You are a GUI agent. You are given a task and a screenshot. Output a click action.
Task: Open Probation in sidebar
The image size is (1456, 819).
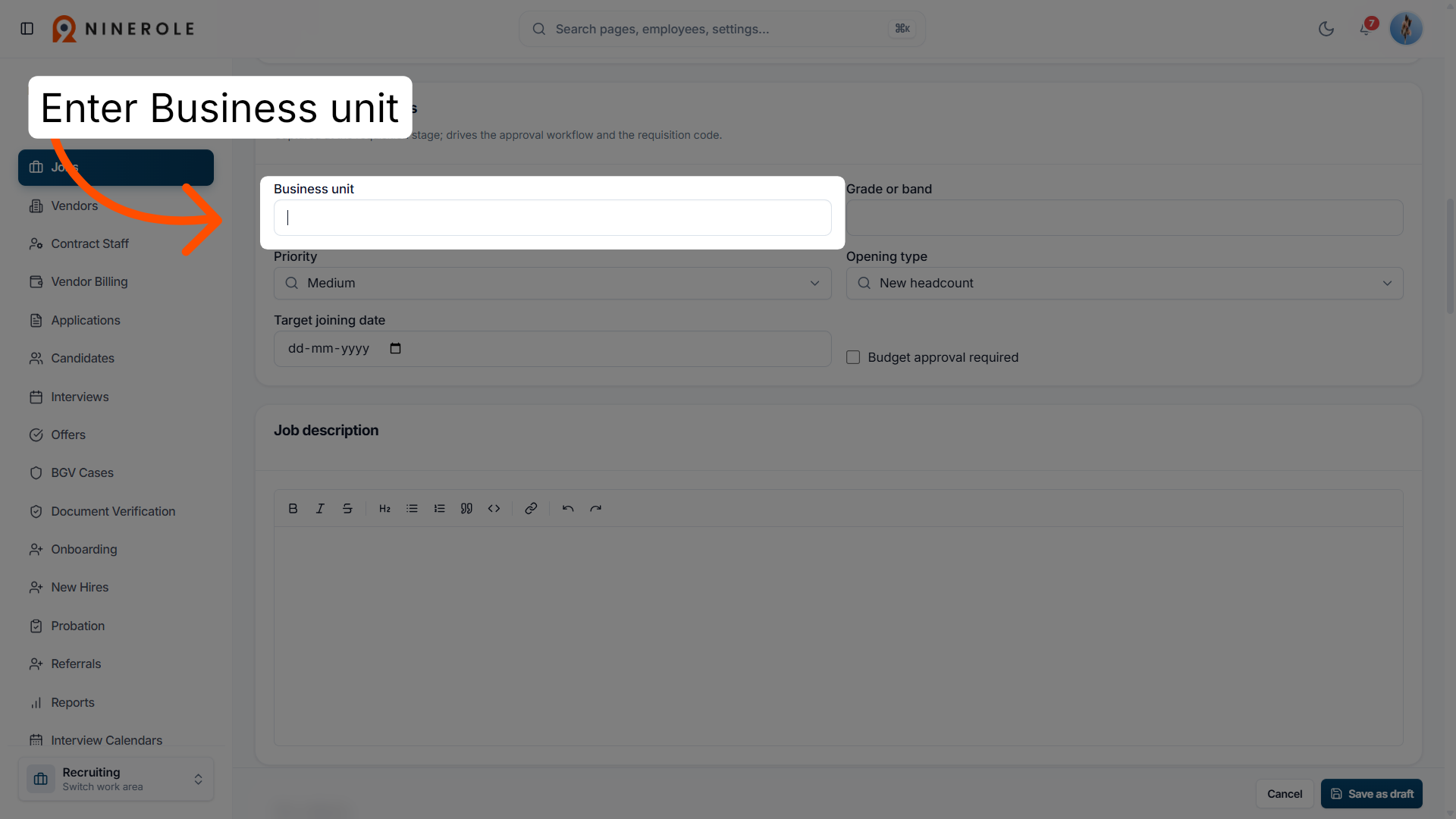point(116,626)
